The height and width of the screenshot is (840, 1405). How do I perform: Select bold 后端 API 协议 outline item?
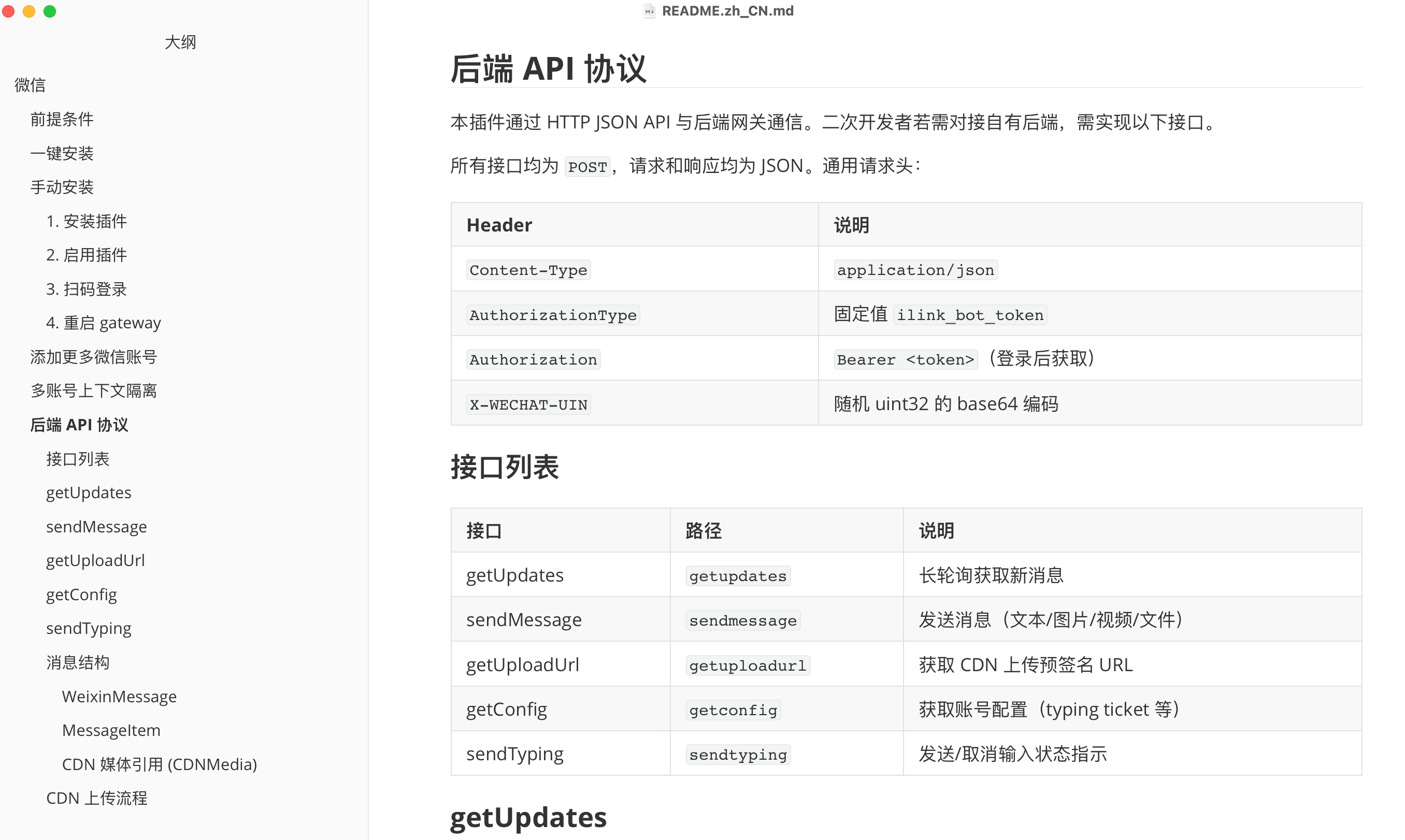pyautogui.click(x=79, y=425)
